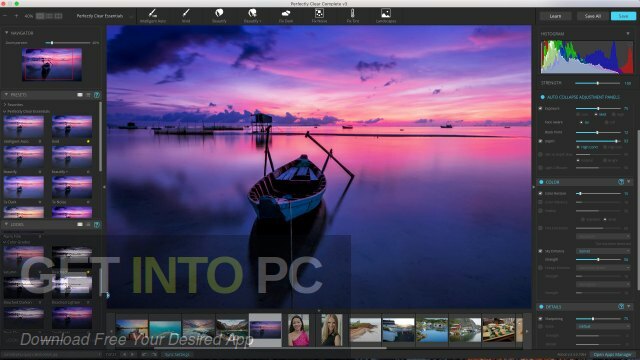Click the Sync Settings button
The height and width of the screenshot is (360, 640).
177,355
